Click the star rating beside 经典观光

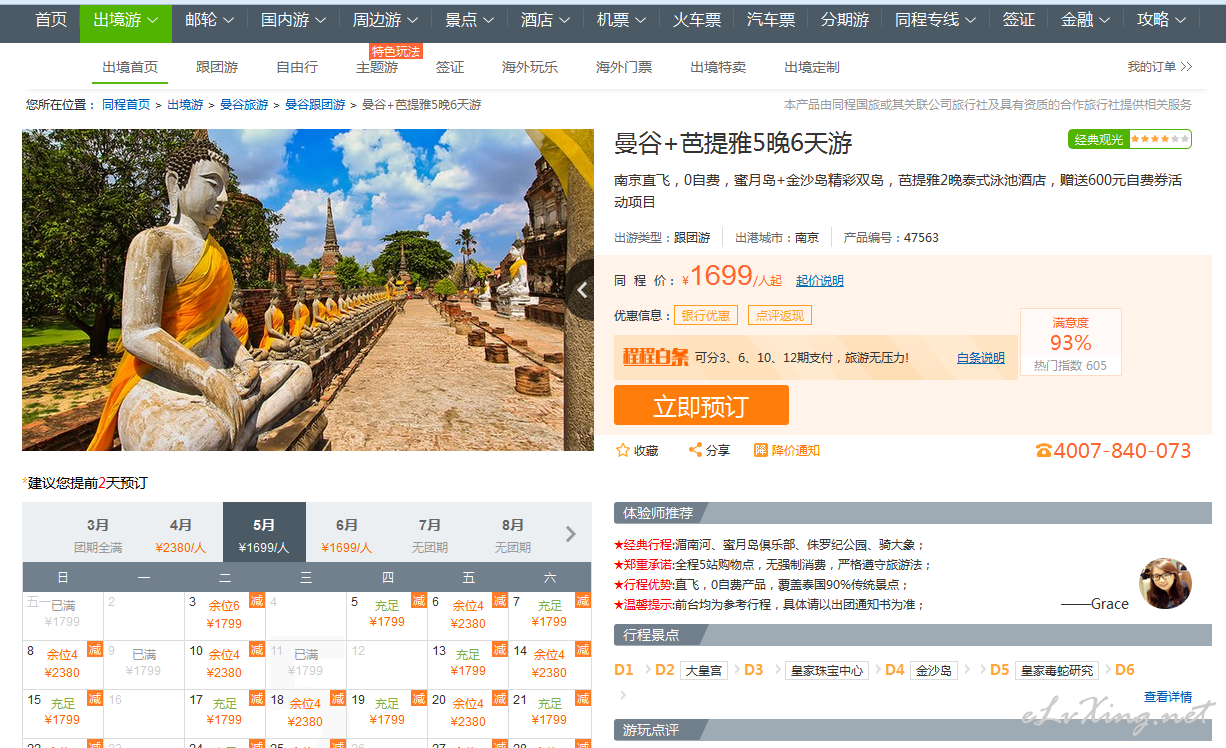point(1159,139)
